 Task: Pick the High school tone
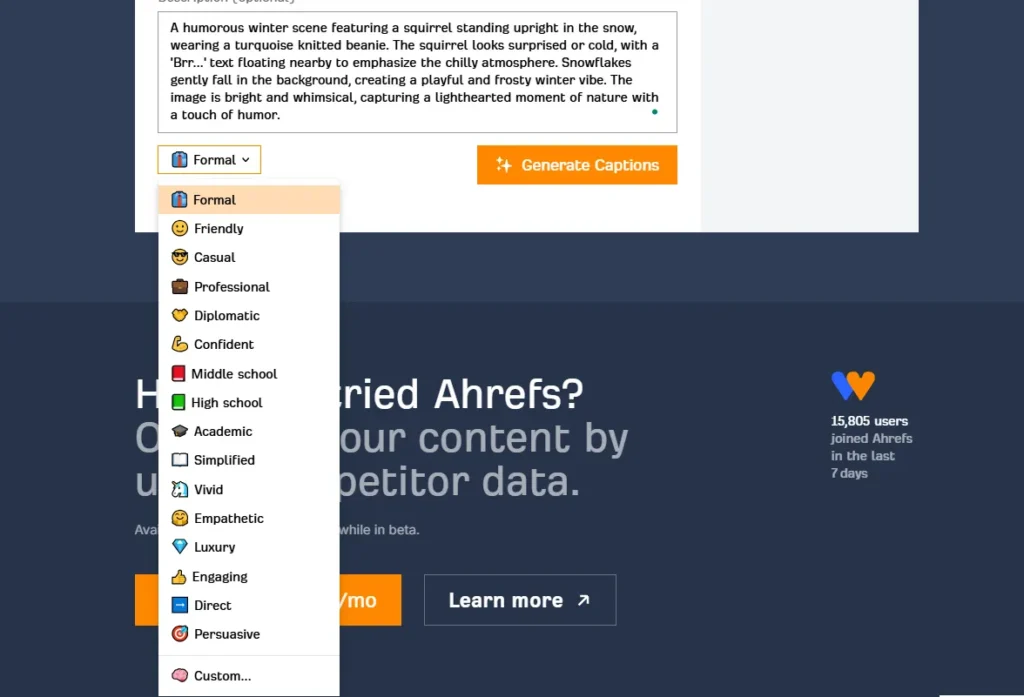(249, 402)
